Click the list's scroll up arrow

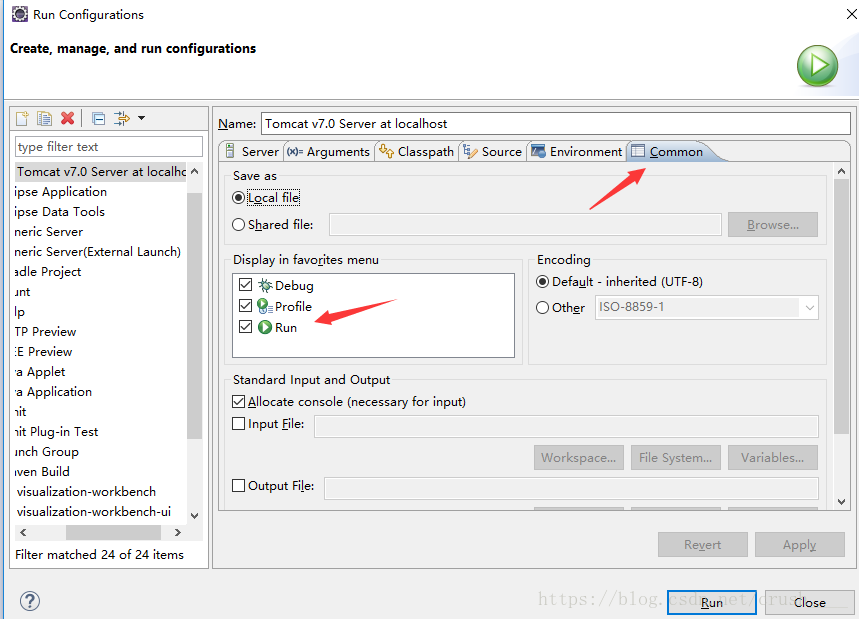coord(194,171)
